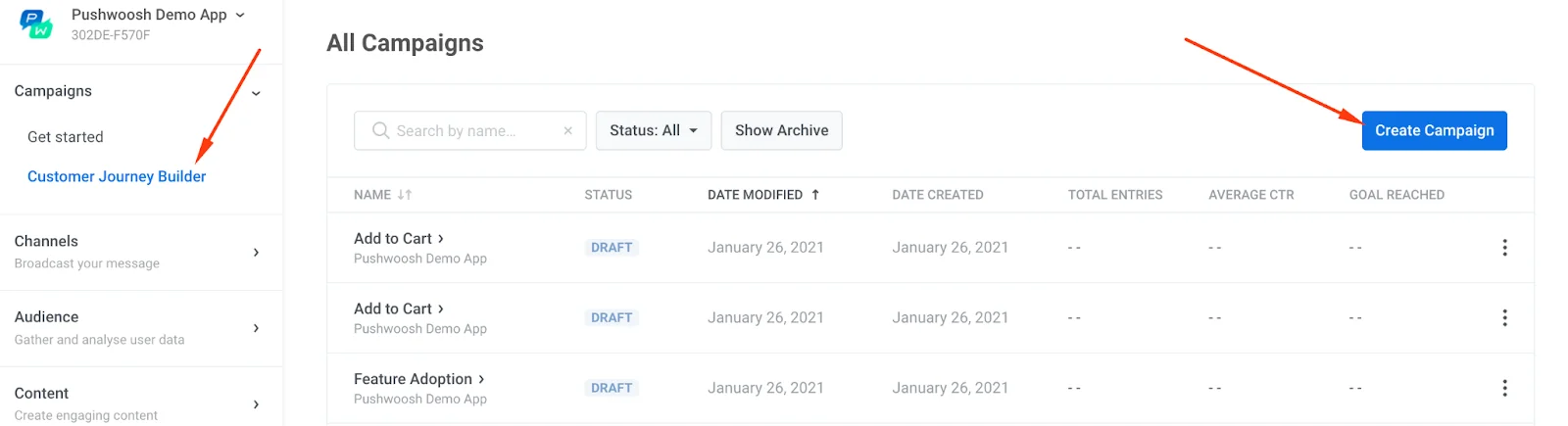Open the Status: All filter dropdown
1568x426 pixels.
click(x=654, y=130)
